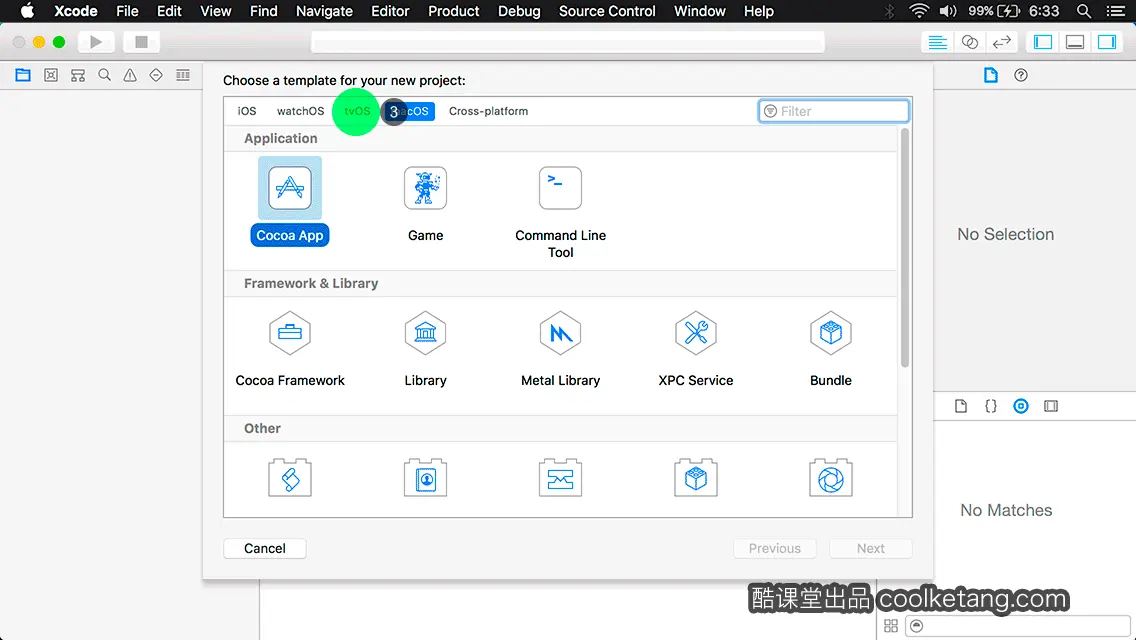Image resolution: width=1136 pixels, height=640 pixels.
Task: Select the Metal Library template
Action: tap(560, 333)
